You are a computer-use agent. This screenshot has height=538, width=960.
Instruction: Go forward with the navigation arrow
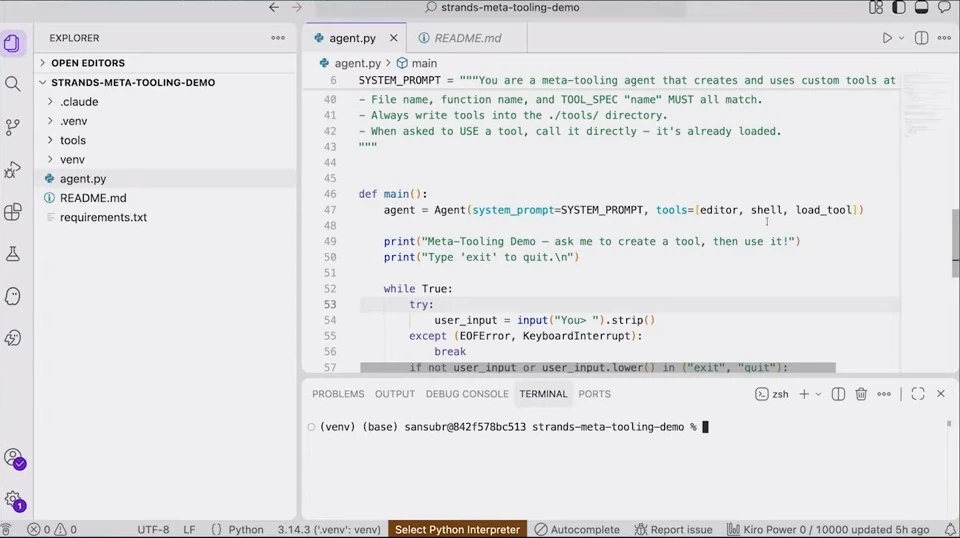click(297, 7)
